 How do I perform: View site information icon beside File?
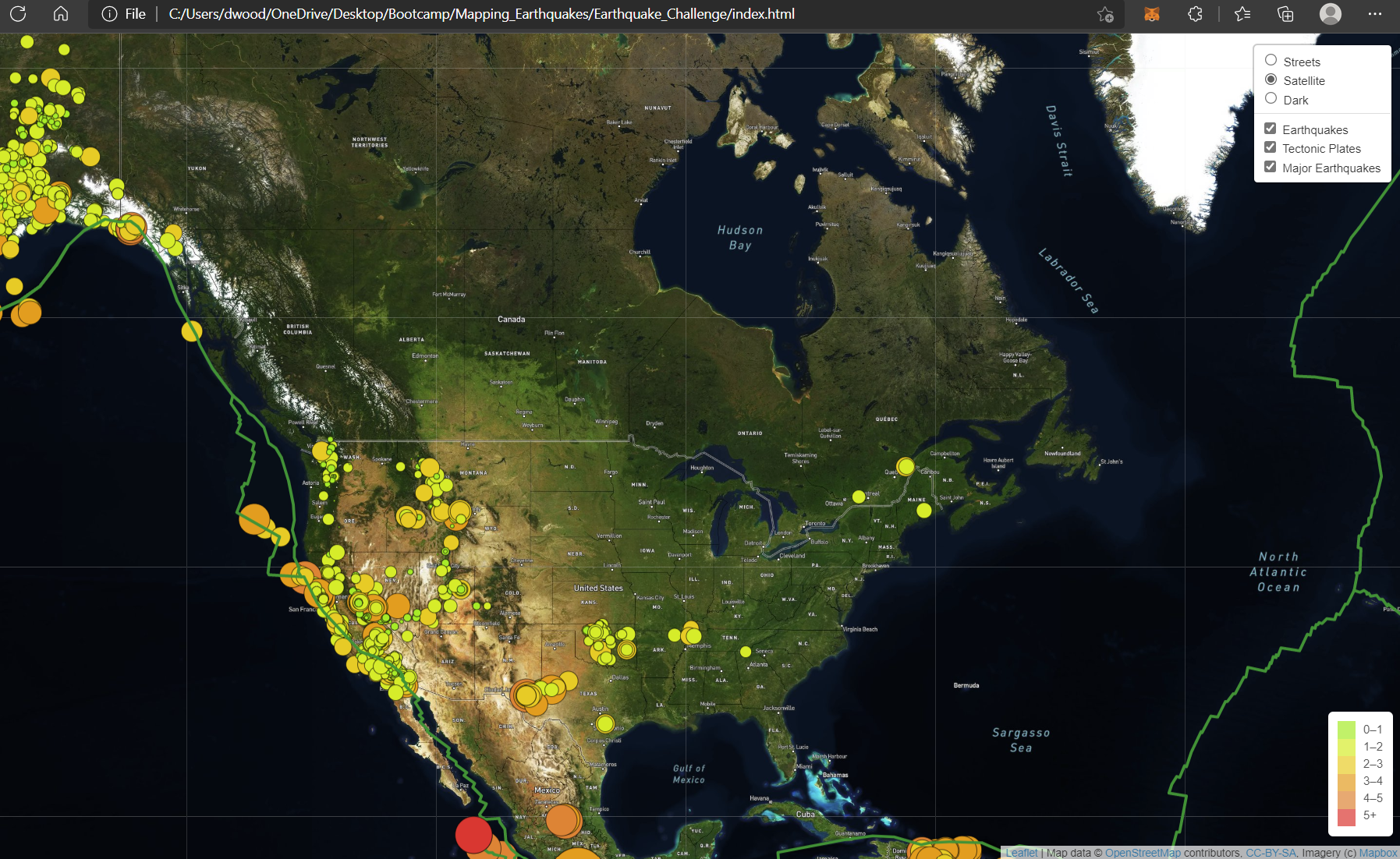109,14
